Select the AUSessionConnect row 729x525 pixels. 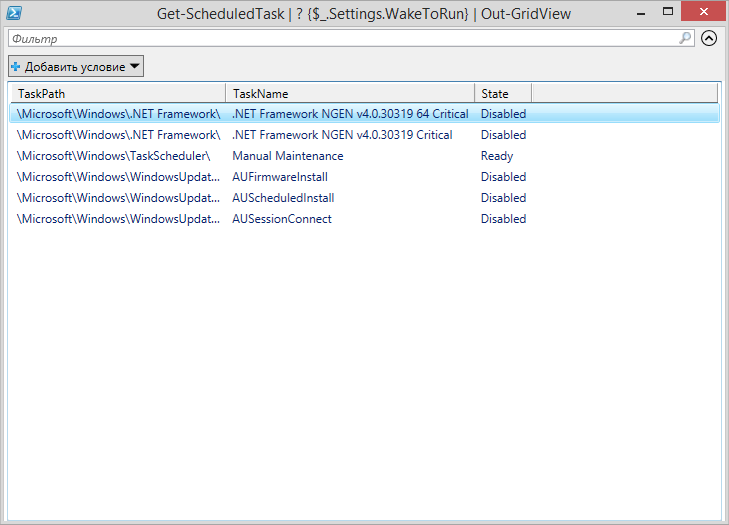pyautogui.click(x=364, y=219)
